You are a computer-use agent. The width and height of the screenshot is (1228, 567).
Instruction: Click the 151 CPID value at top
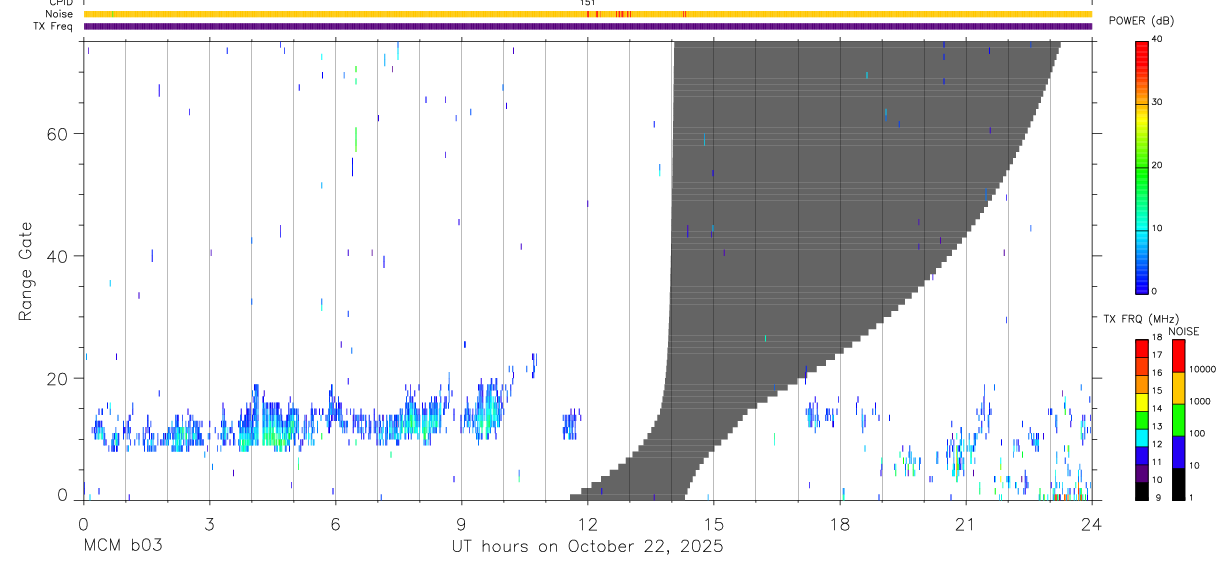[587, 3]
